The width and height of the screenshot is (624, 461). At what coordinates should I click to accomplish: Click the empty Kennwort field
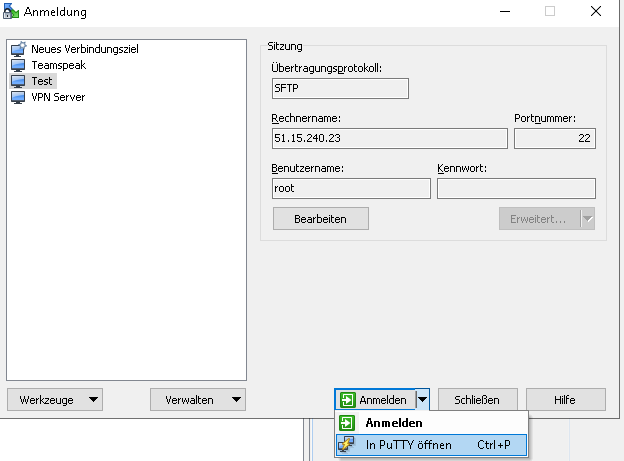[x=516, y=188]
